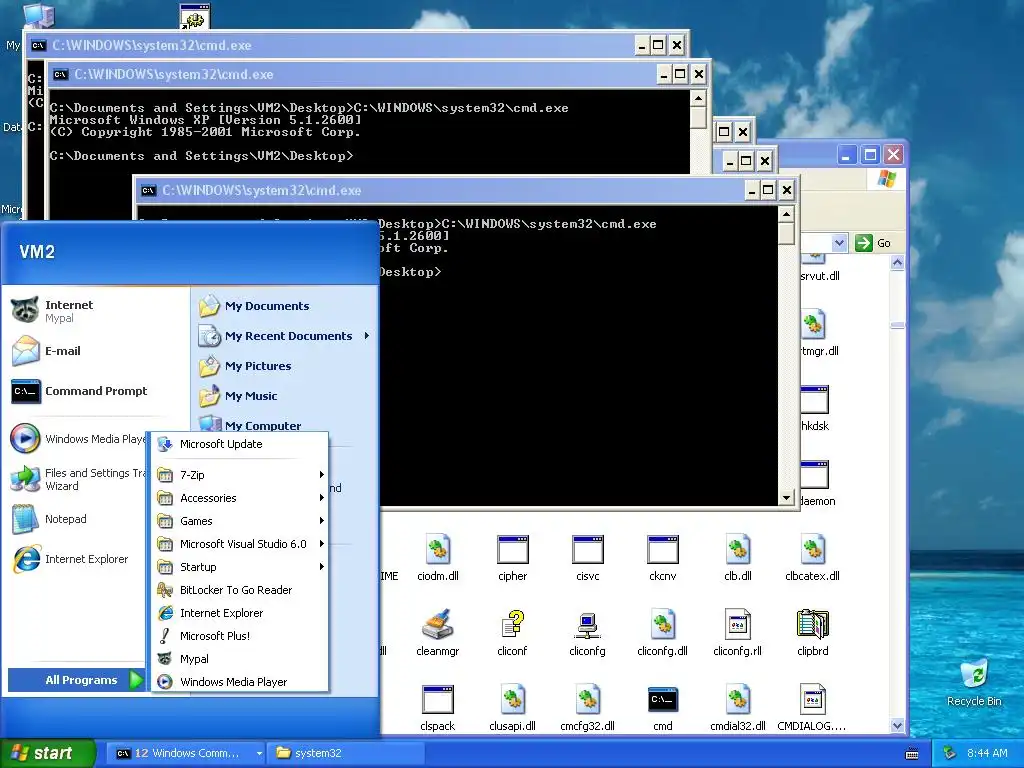Launch Windows Media Player from All Programs list
Viewport: 1024px width, 768px height.
240,682
